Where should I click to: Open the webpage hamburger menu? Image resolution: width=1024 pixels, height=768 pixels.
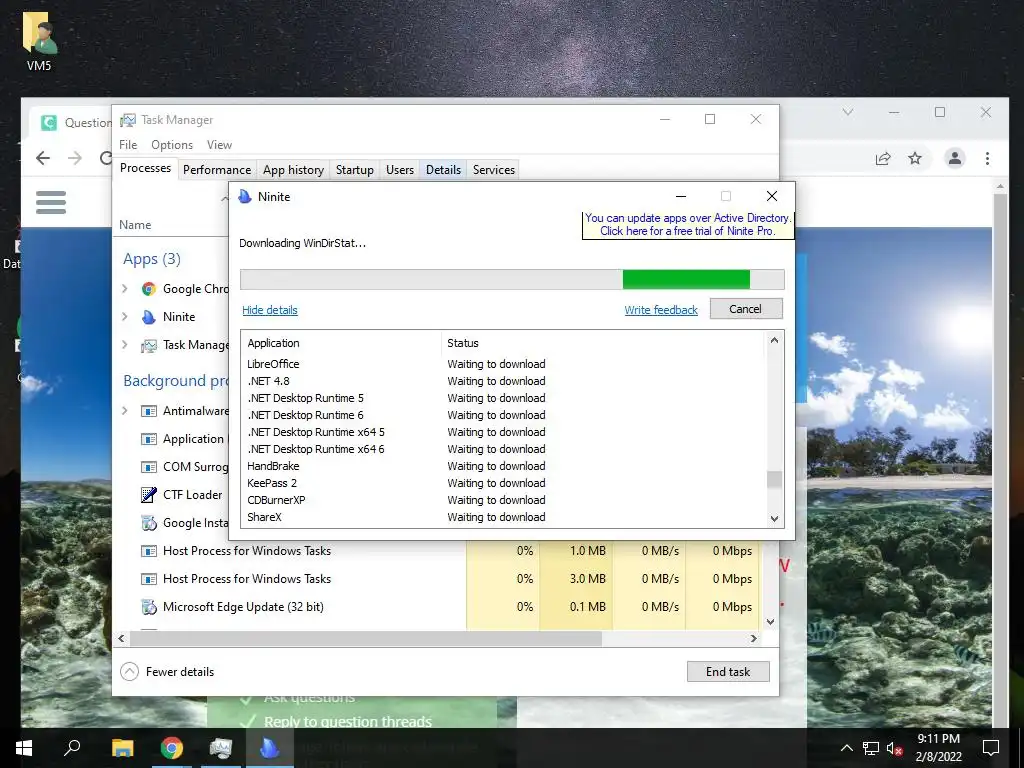pyautogui.click(x=51, y=202)
